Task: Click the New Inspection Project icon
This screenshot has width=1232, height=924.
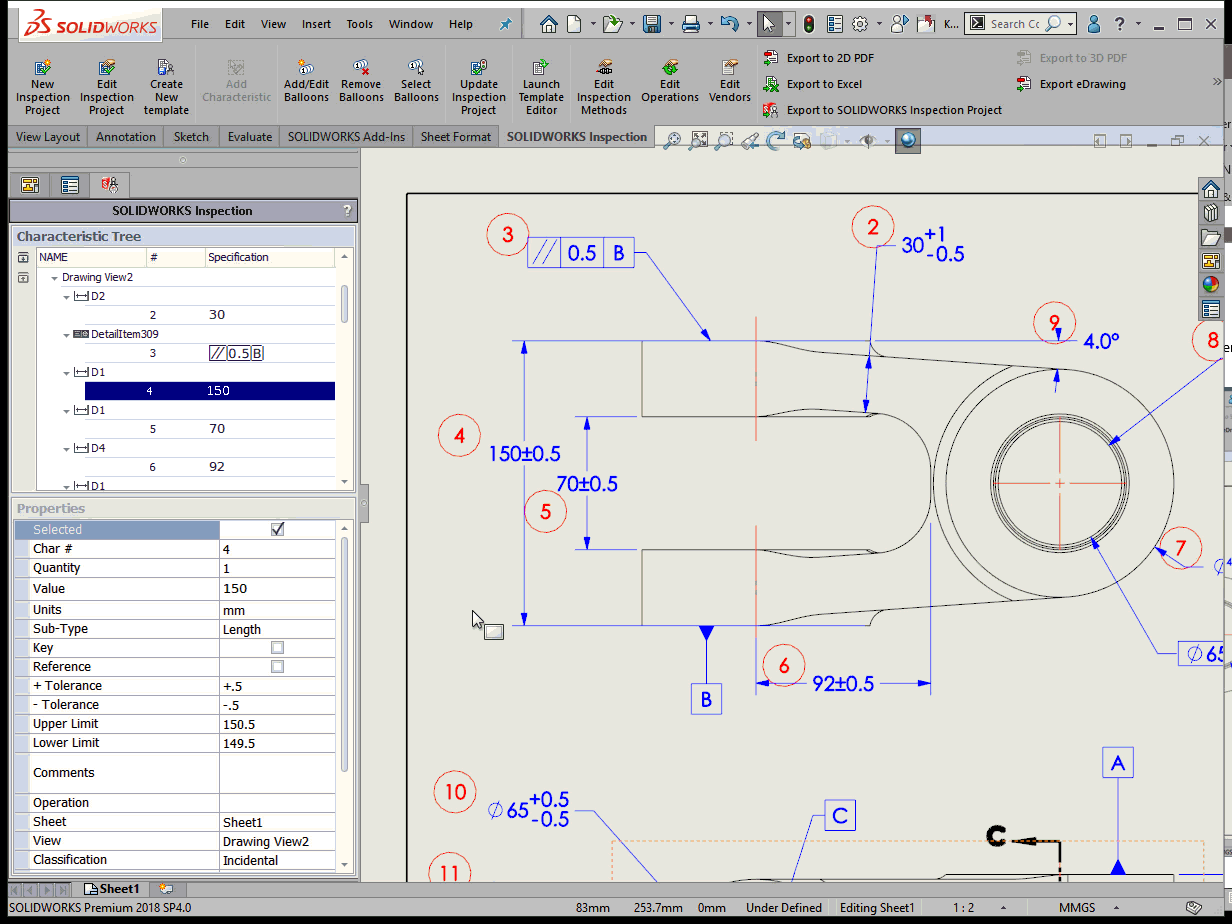Action: coord(43,69)
